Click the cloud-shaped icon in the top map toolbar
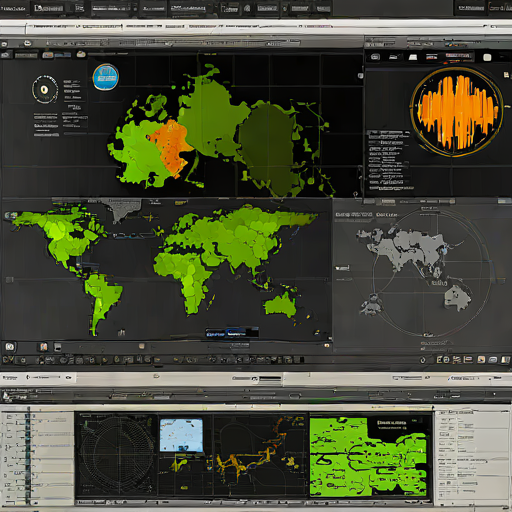This screenshot has width=512, height=512. tap(81, 54)
